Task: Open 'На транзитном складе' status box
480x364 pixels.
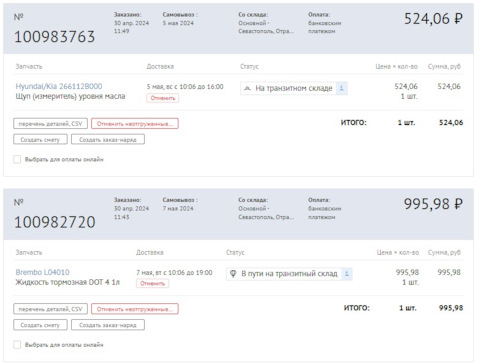Action: pyautogui.click(x=294, y=88)
